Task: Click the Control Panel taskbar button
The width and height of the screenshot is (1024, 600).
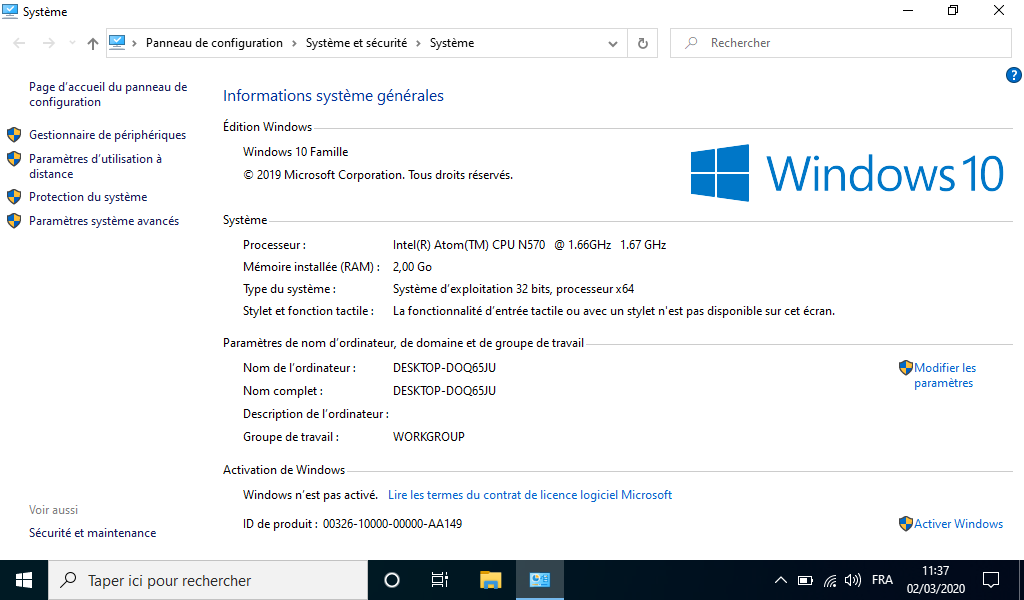Action: coord(539,580)
